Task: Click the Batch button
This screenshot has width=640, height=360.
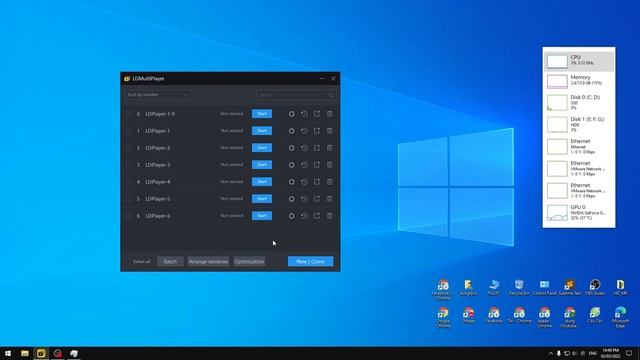Action: coord(170,261)
